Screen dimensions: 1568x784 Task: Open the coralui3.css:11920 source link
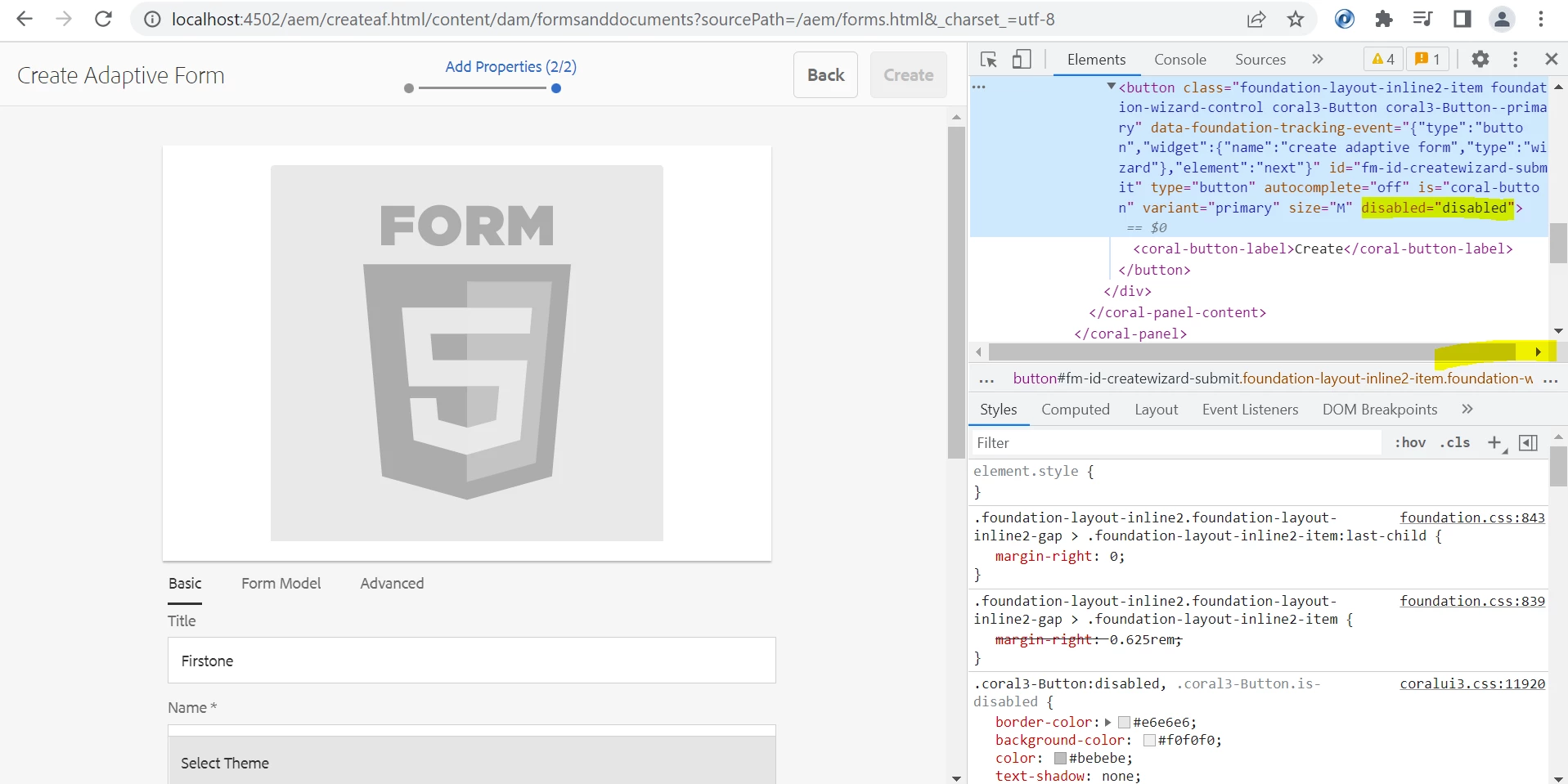tap(1472, 683)
